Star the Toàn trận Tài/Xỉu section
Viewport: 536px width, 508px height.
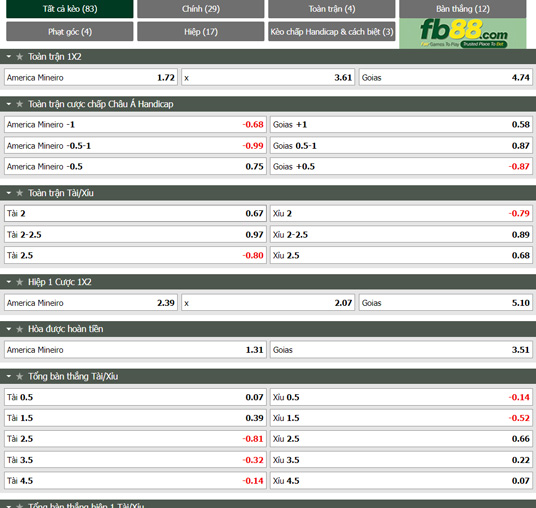pos(20,193)
